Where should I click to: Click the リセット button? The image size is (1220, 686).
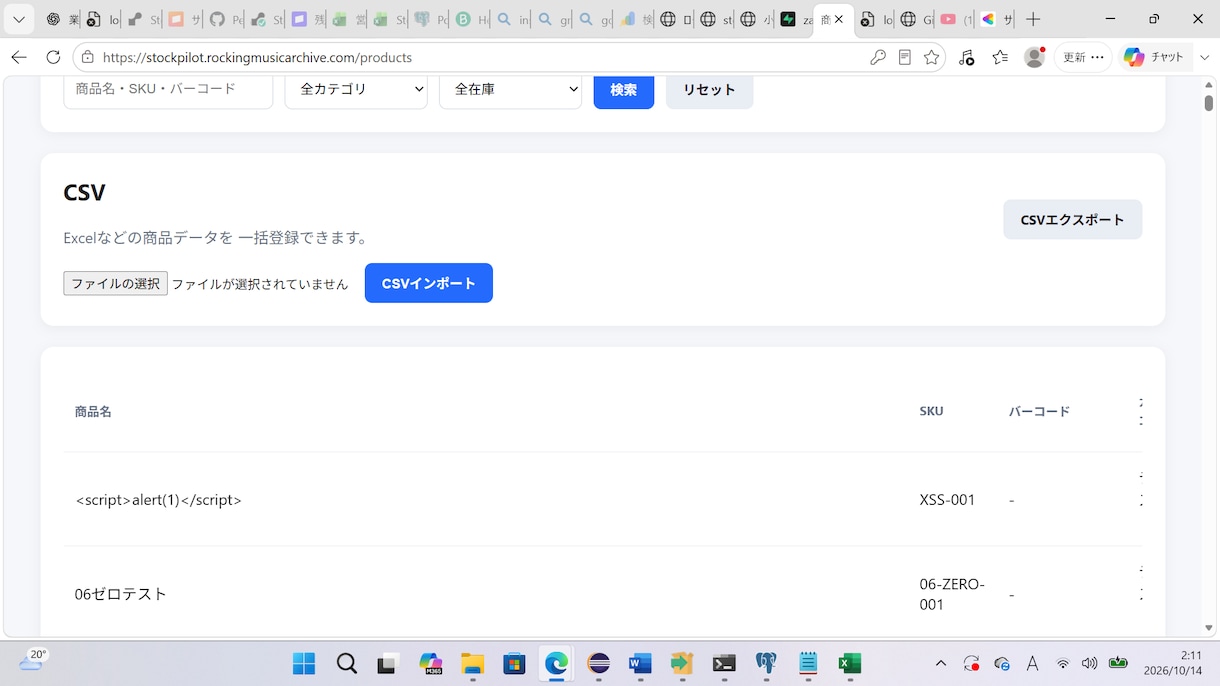click(709, 90)
